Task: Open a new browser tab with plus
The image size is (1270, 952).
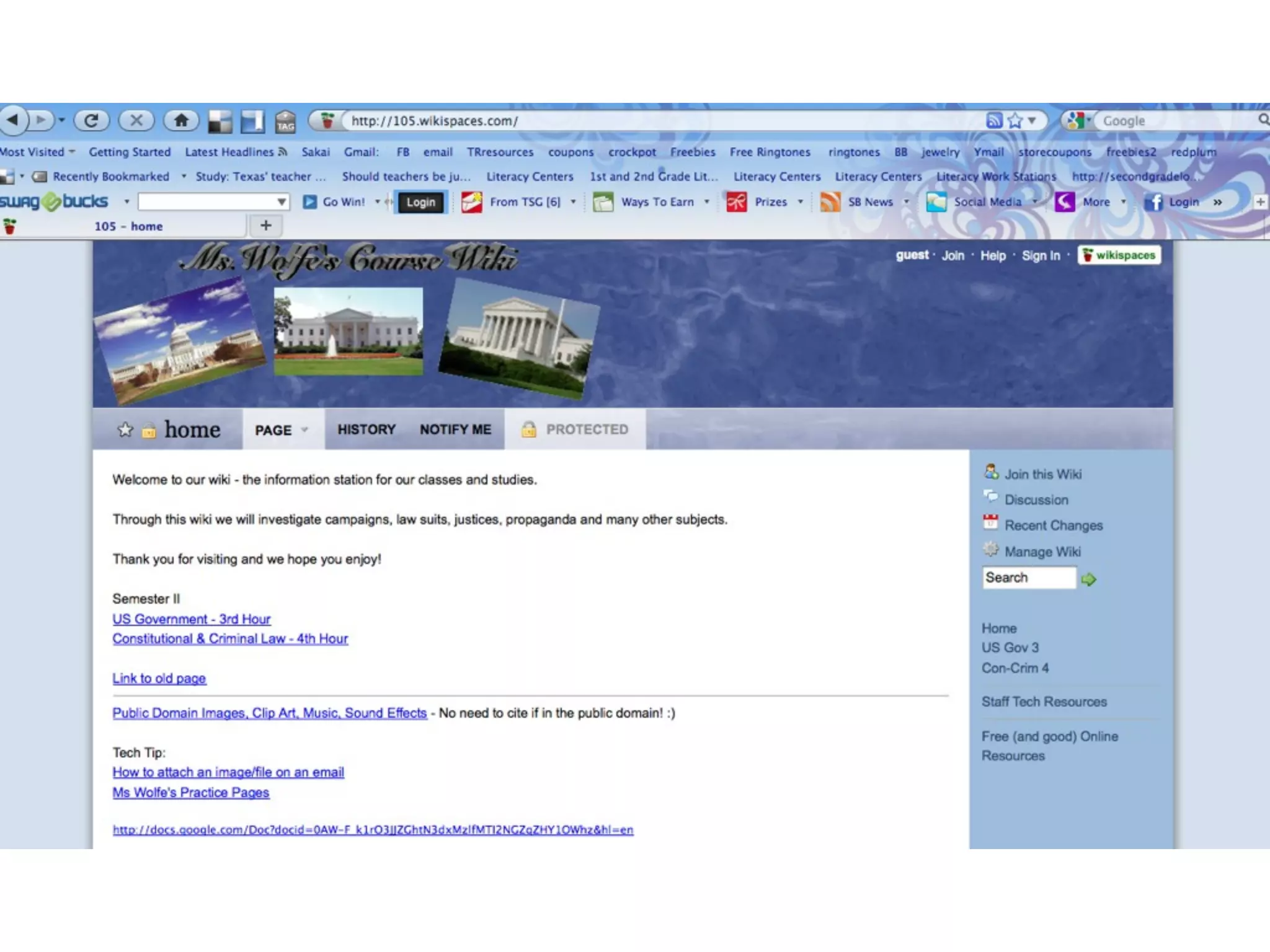Action: (266, 226)
